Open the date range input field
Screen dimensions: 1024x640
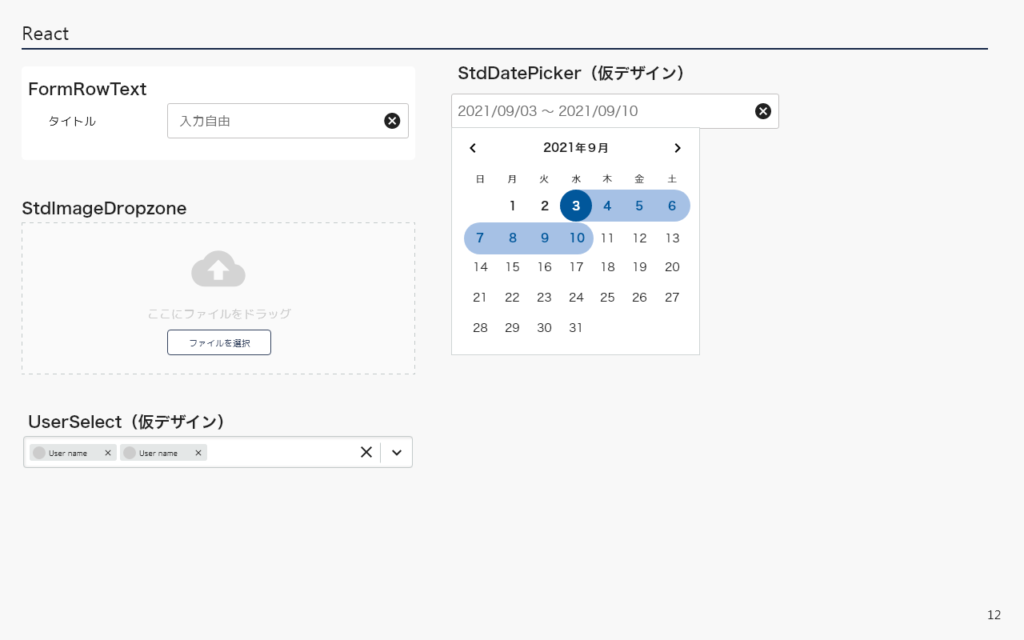point(600,111)
